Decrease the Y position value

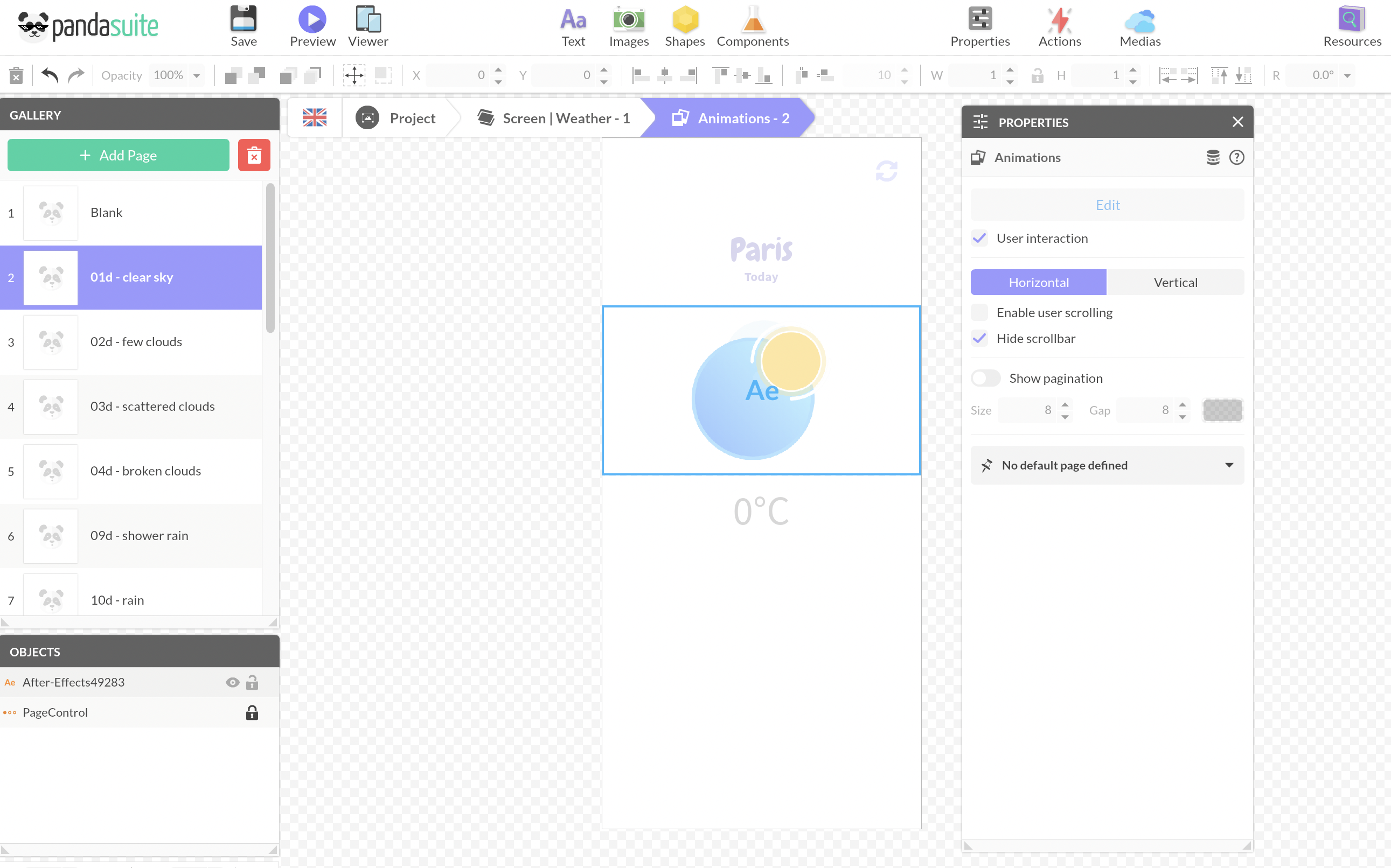click(x=603, y=81)
